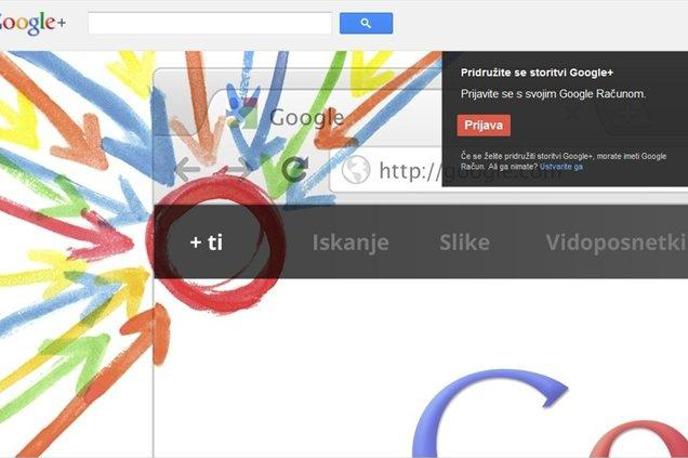Viewport: 688px width, 458px height.
Task: Open the Slike navigation item
Action: 465,243
